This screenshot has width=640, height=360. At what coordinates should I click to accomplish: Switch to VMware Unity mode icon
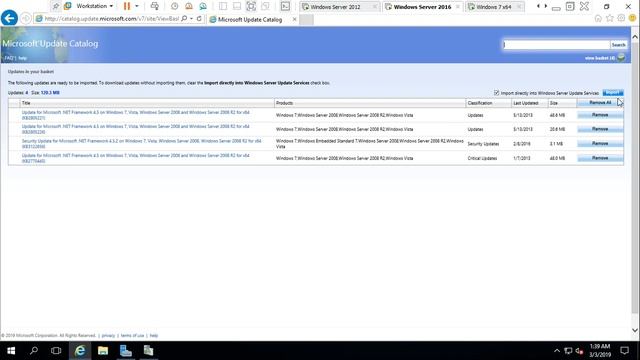click(265, 6)
